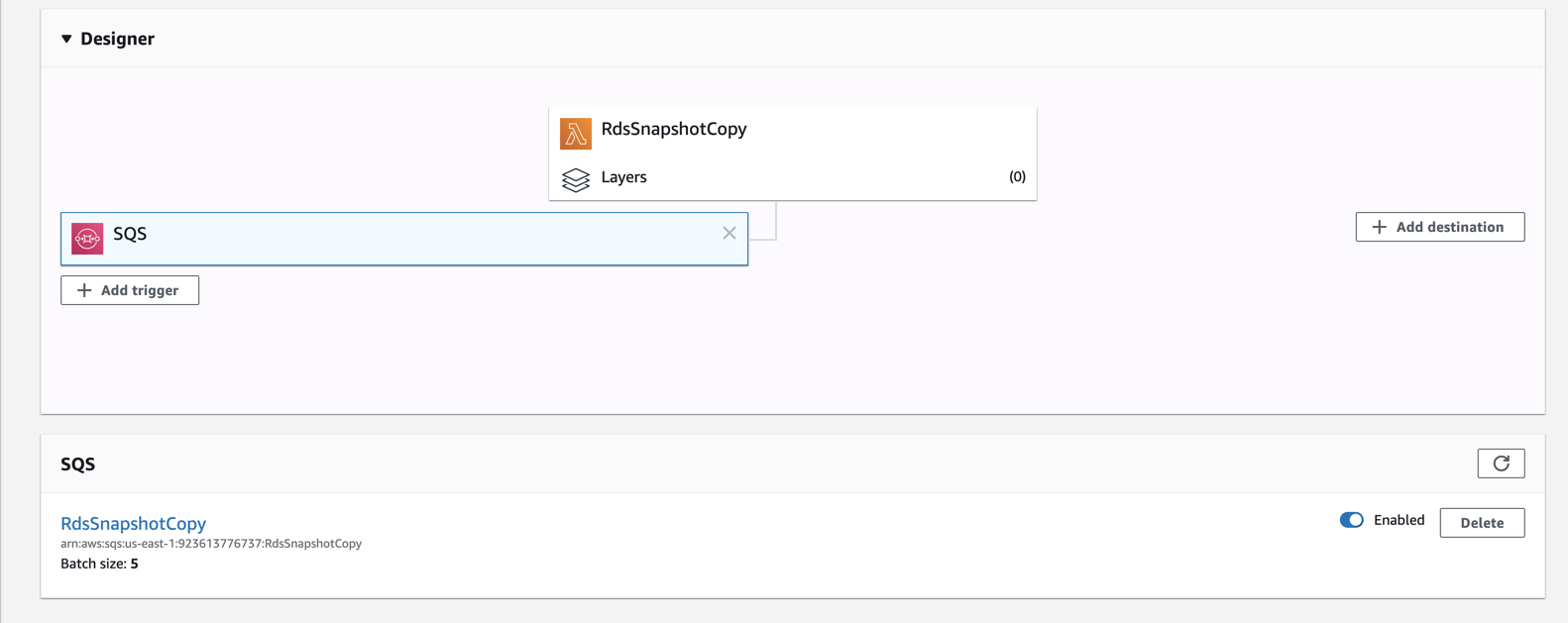Viewport: 1568px width, 623px height.
Task: Click the Layers count (0)
Action: [x=1017, y=177]
